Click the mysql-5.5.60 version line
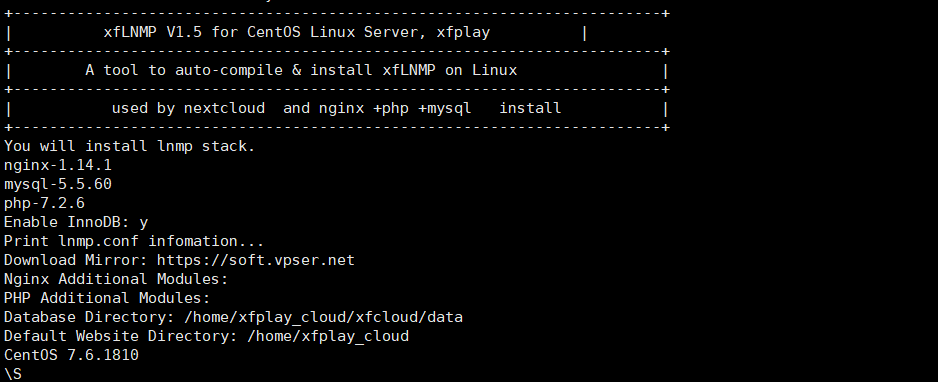 [58, 184]
